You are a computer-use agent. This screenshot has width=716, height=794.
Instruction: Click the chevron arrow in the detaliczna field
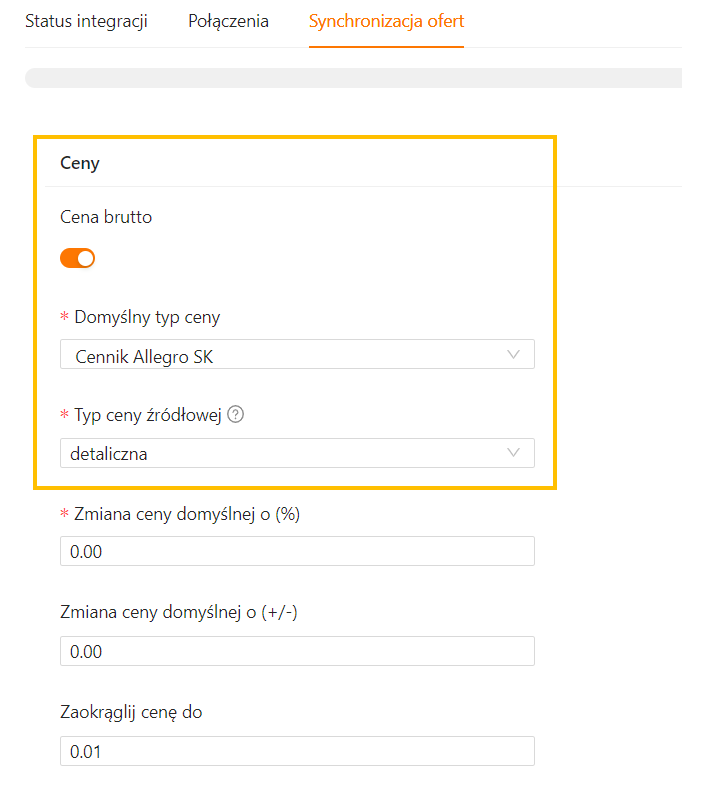tap(514, 453)
